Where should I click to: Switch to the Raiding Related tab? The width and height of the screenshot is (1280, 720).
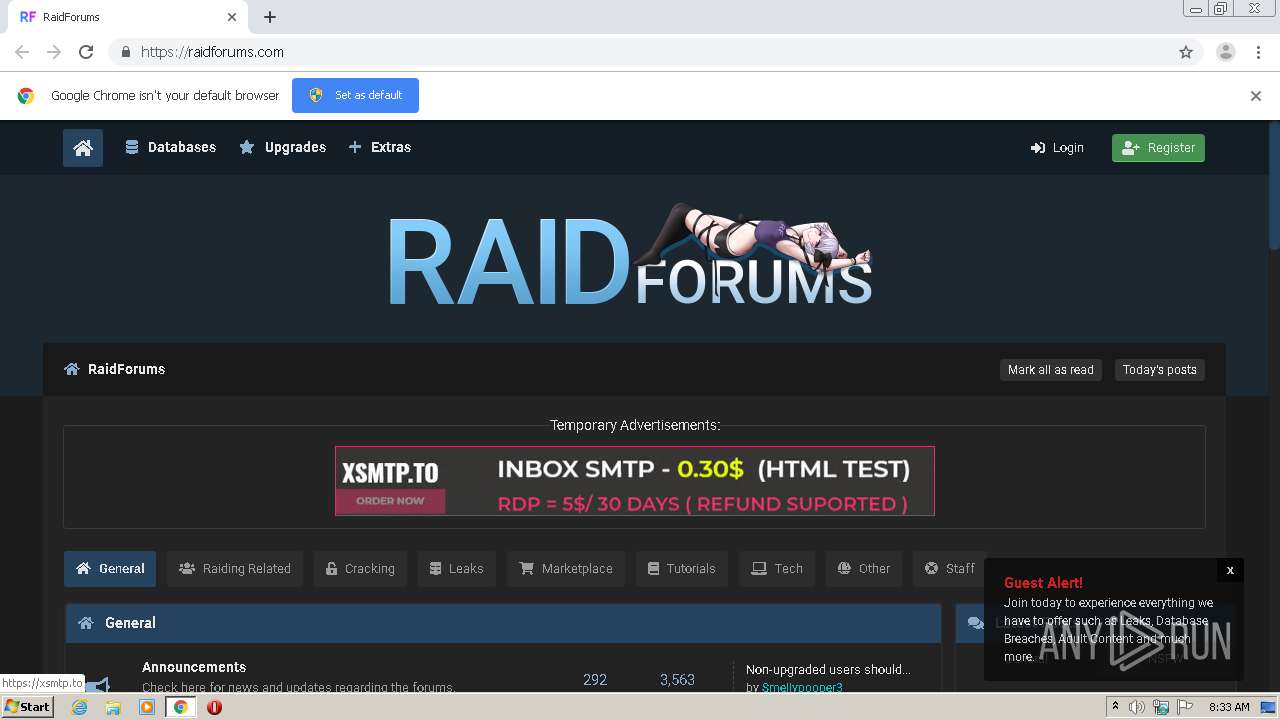pos(235,568)
